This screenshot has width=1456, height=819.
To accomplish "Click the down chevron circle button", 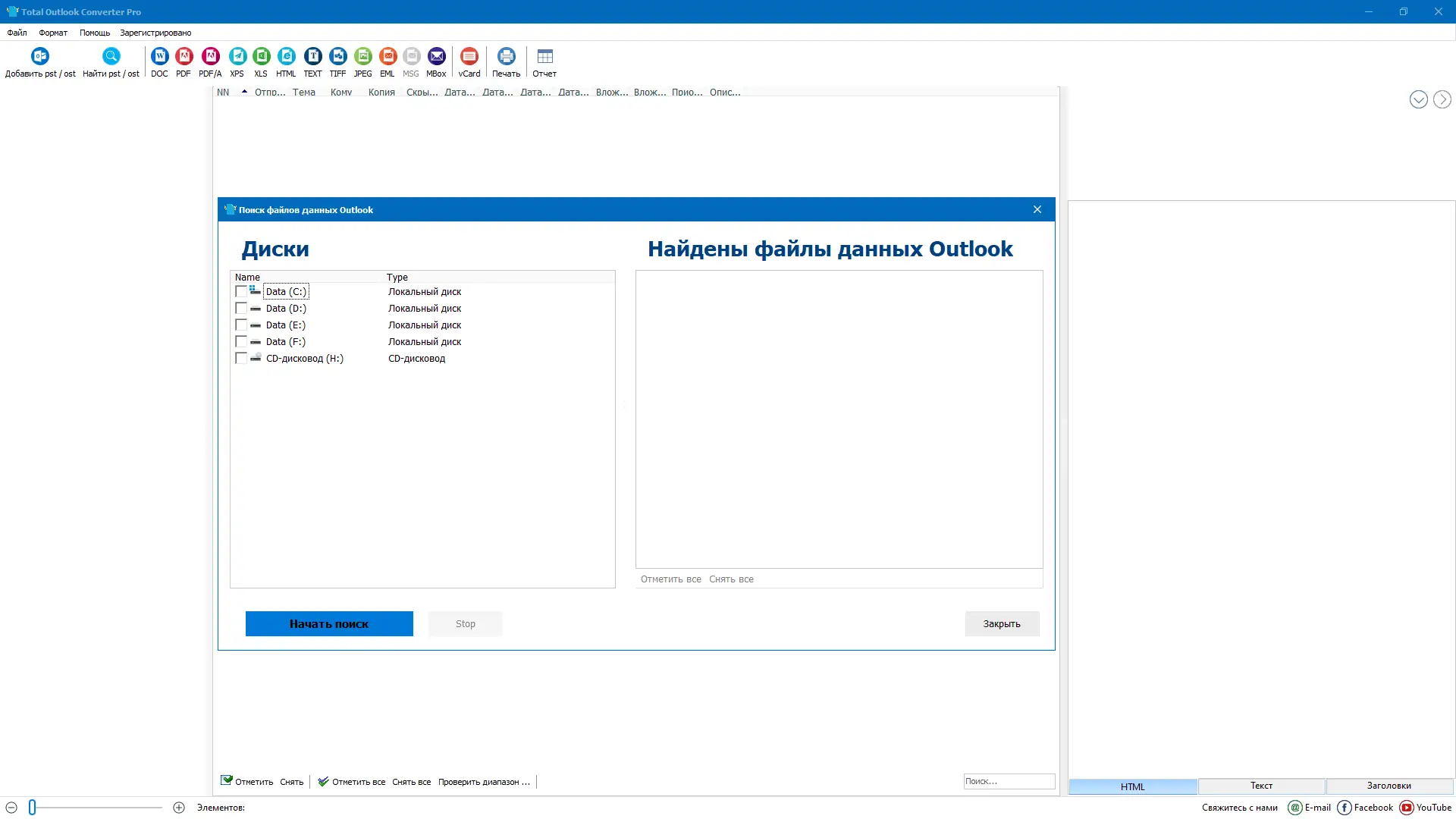I will [x=1418, y=100].
